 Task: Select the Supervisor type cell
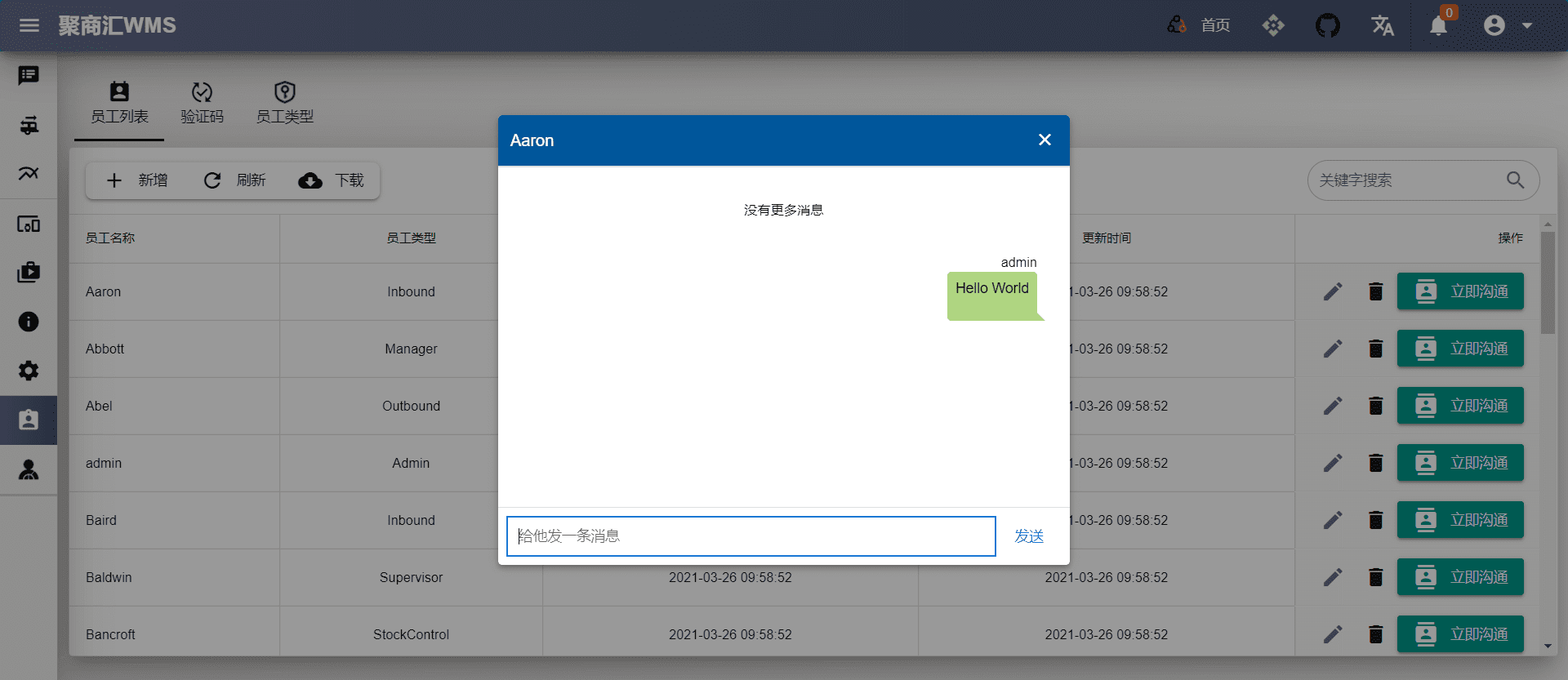tap(411, 577)
